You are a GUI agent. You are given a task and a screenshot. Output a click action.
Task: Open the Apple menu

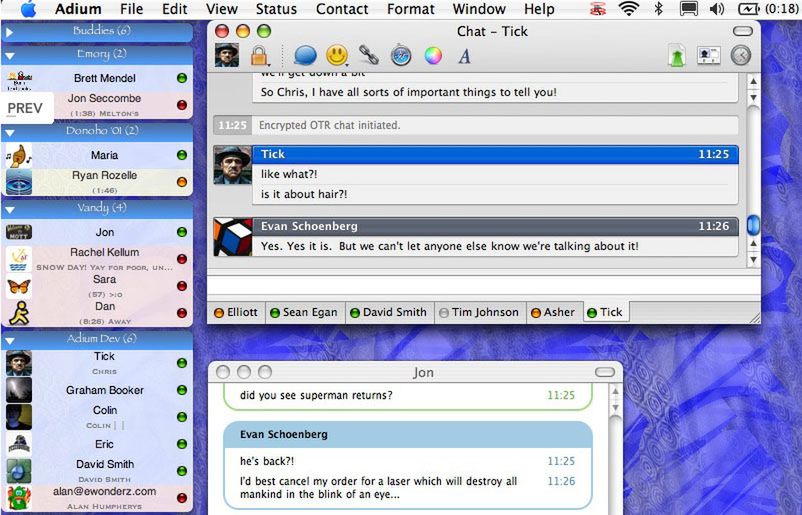(28, 9)
